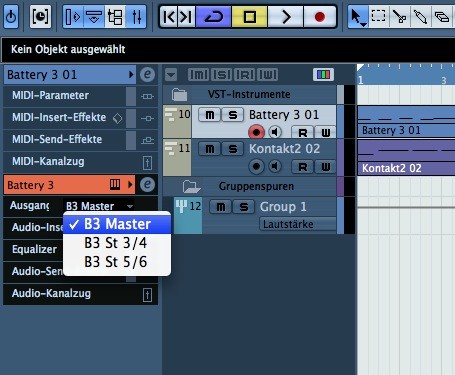
Task: Toggle the Cycle loop button
Action: (214, 17)
